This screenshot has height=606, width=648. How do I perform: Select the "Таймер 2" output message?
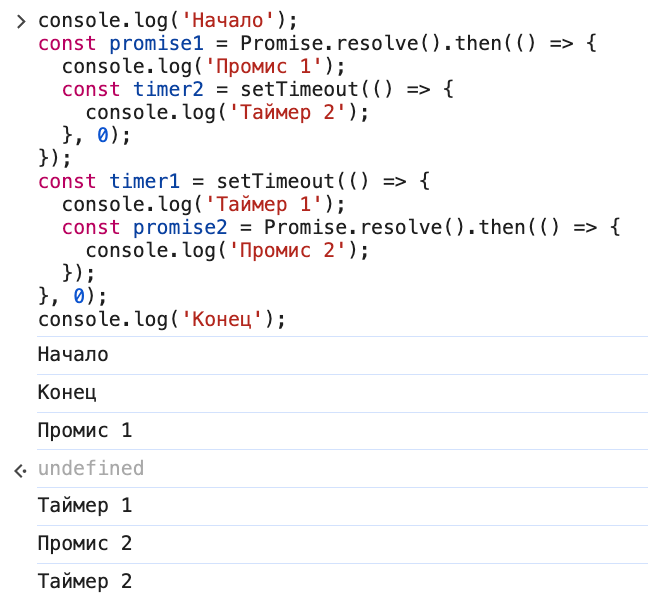coord(85,581)
